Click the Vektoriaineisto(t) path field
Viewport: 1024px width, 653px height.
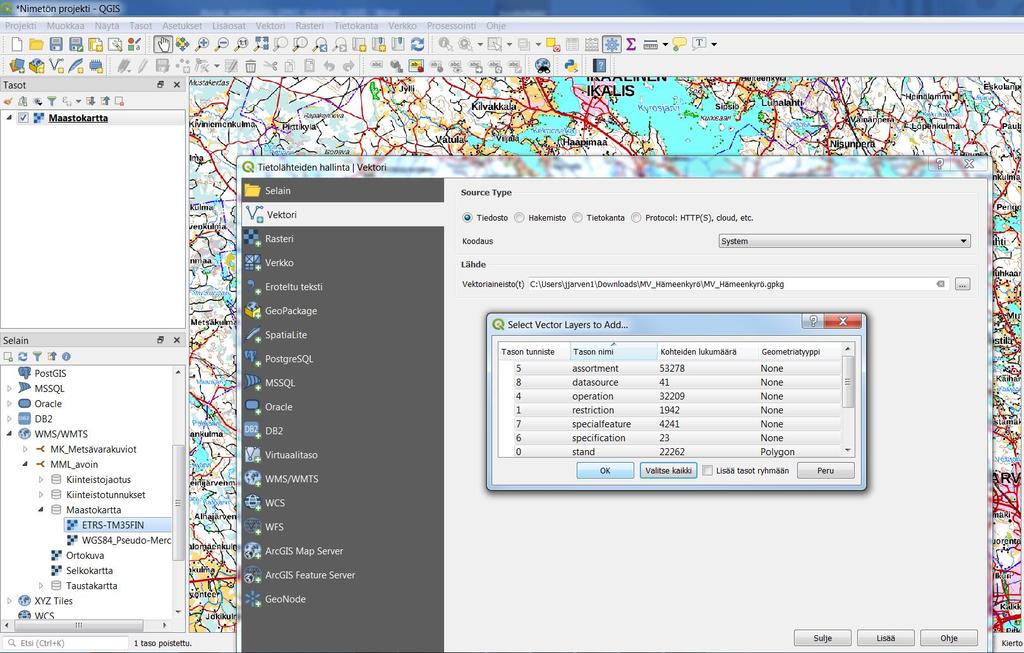pos(738,284)
